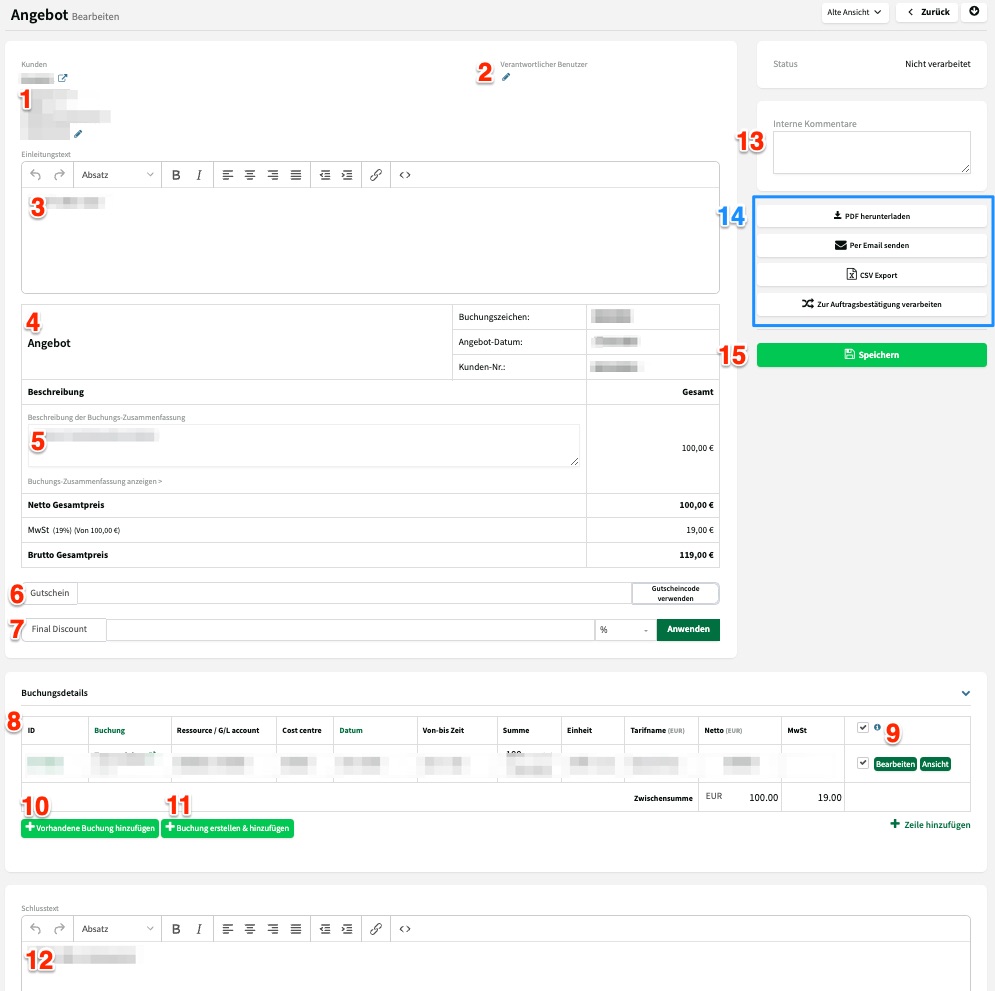Open Absatz style dropdown in Einleitungstext
Image resolution: width=995 pixels, height=991 pixels.
117,175
